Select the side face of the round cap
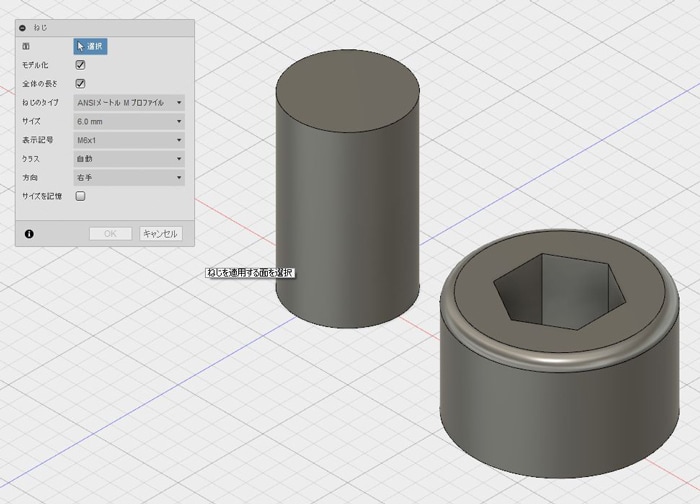 point(560,415)
